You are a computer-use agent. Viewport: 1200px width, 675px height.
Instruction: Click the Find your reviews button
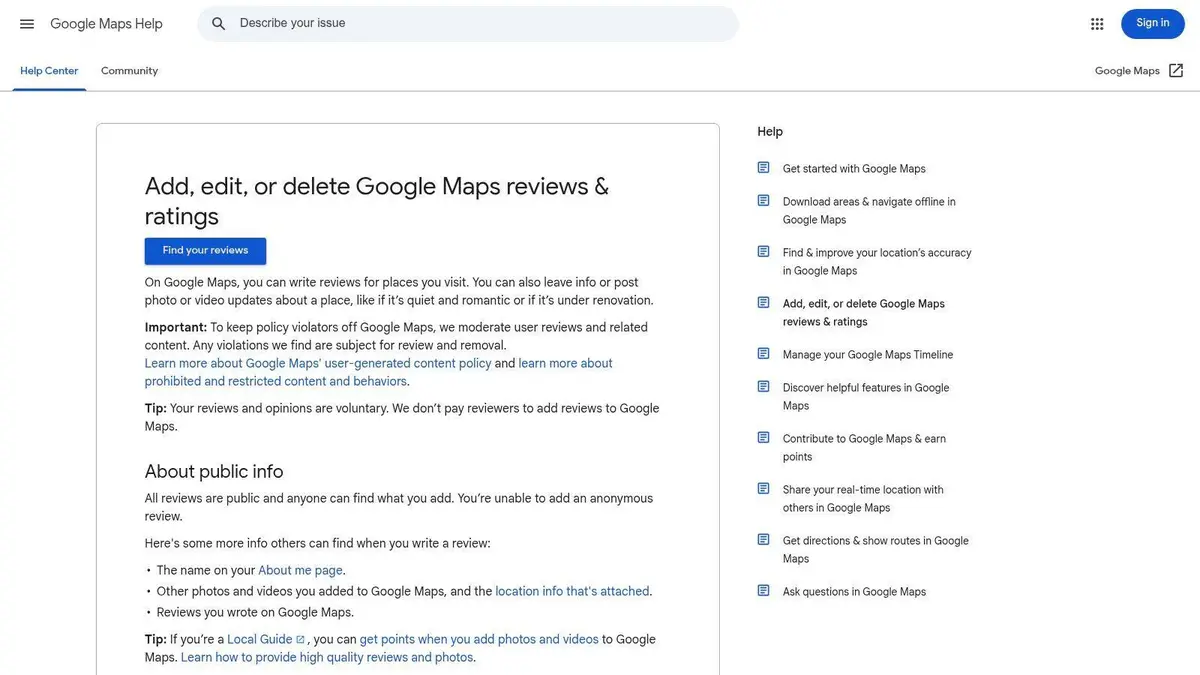pos(205,251)
